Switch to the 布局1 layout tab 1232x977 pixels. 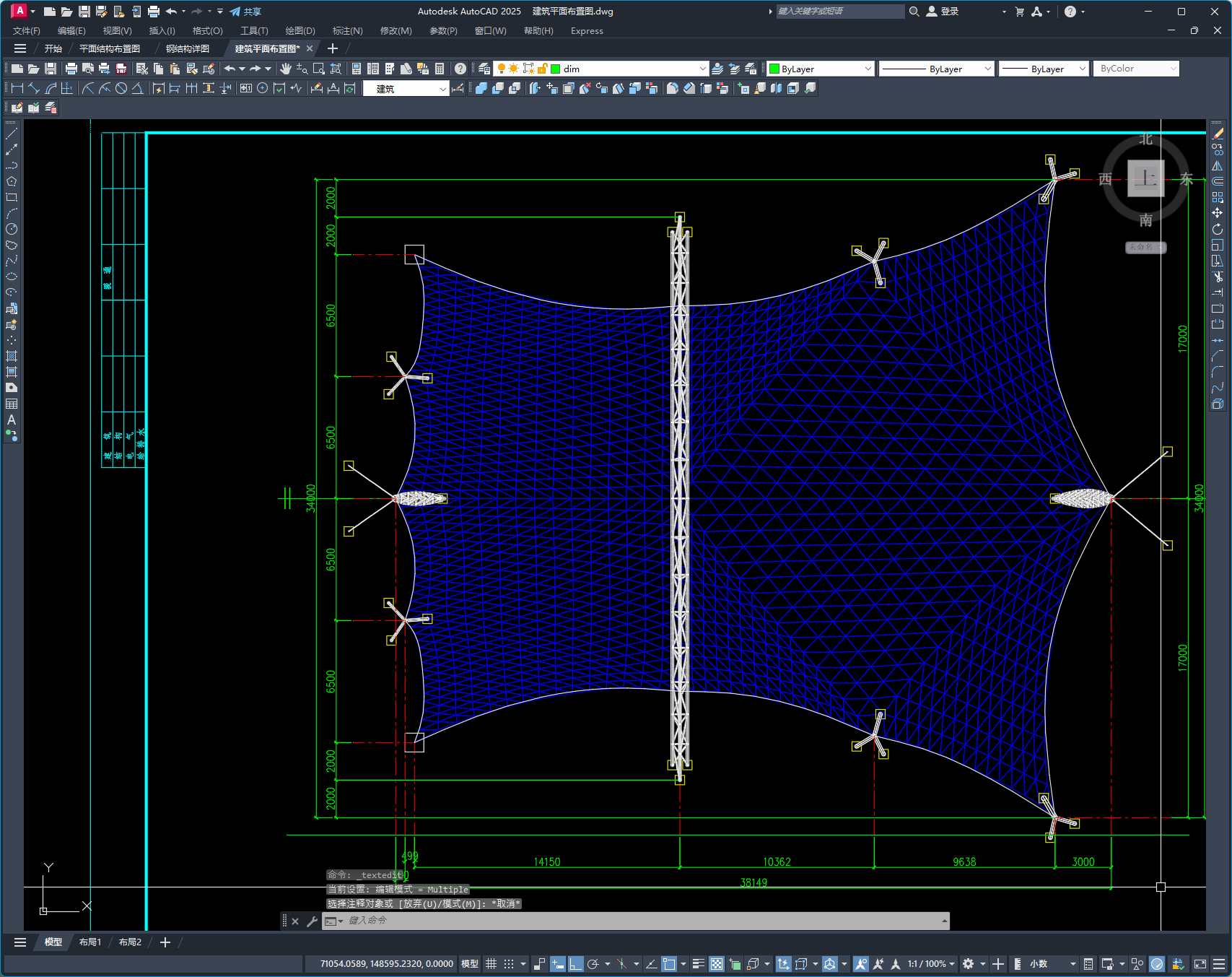pos(90,942)
